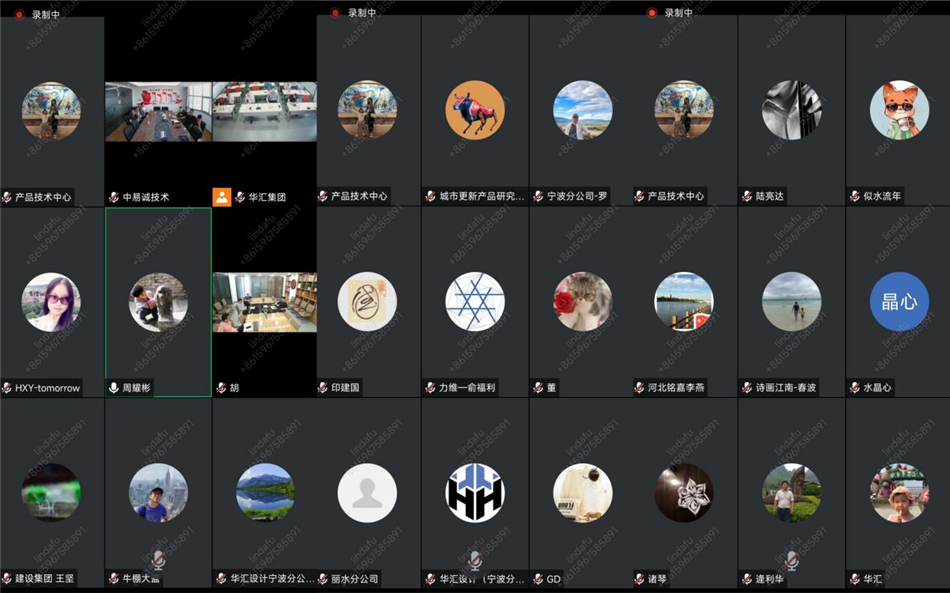This screenshot has height=593, width=950.
Task: Open 胡's live video thumbnail
Action: pyautogui.click(x=263, y=300)
